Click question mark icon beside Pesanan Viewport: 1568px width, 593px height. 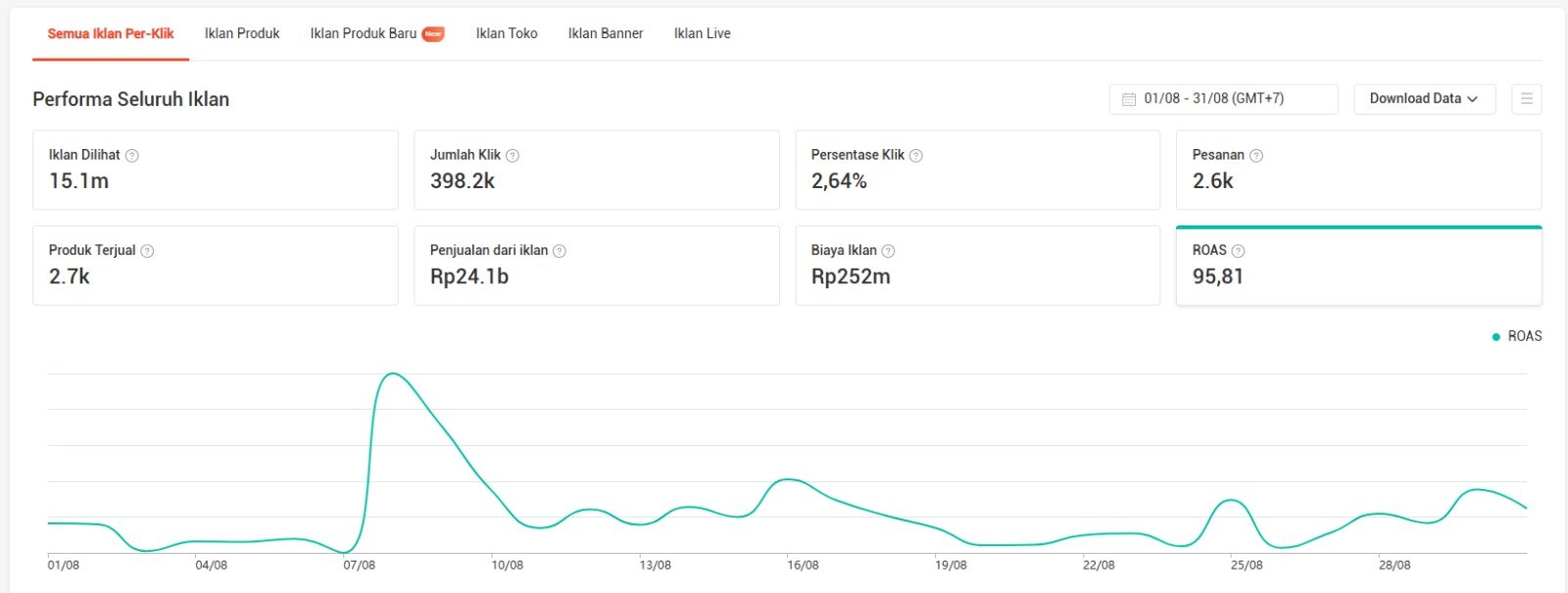point(1256,156)
